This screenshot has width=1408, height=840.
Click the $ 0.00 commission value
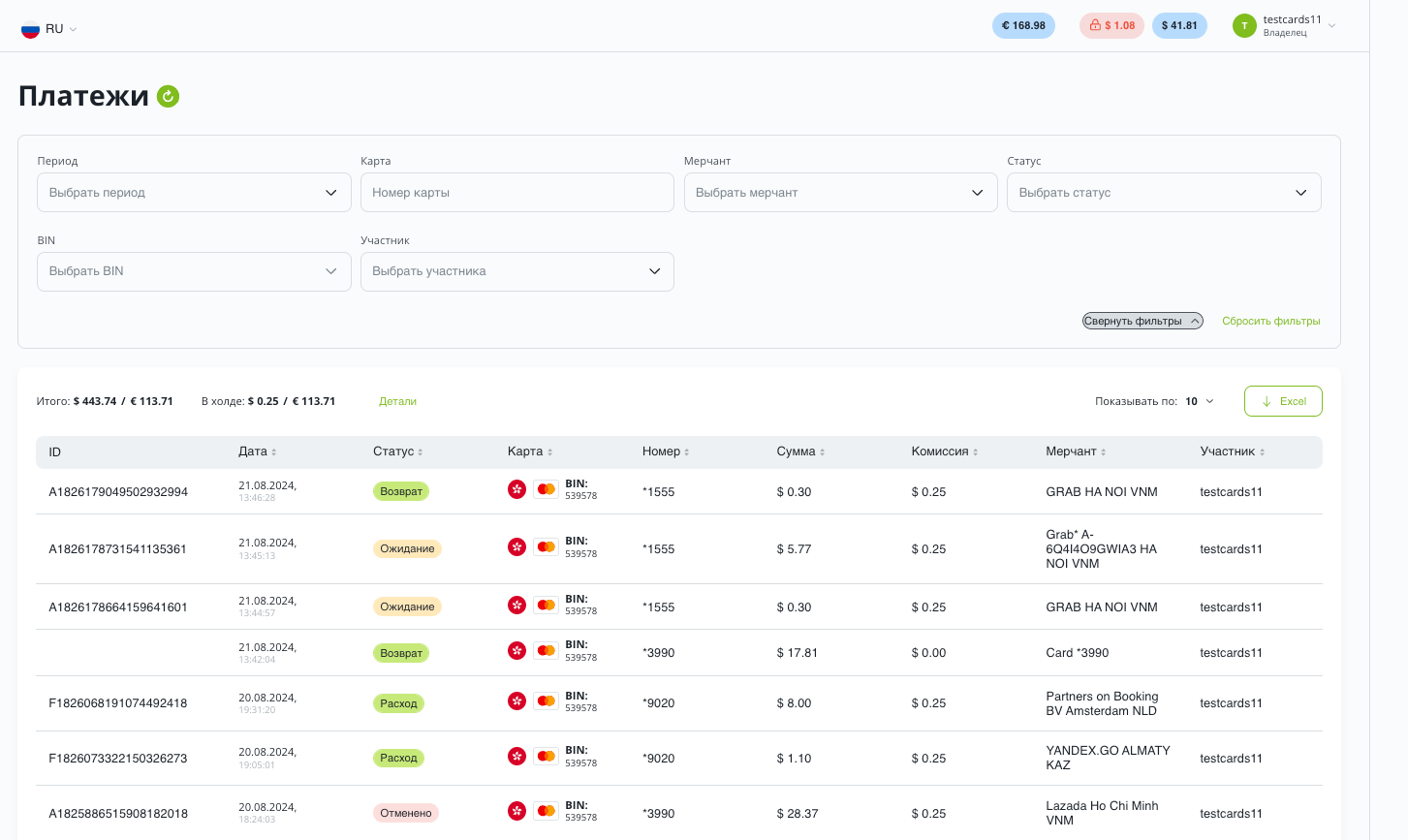[x=928, y=653]
